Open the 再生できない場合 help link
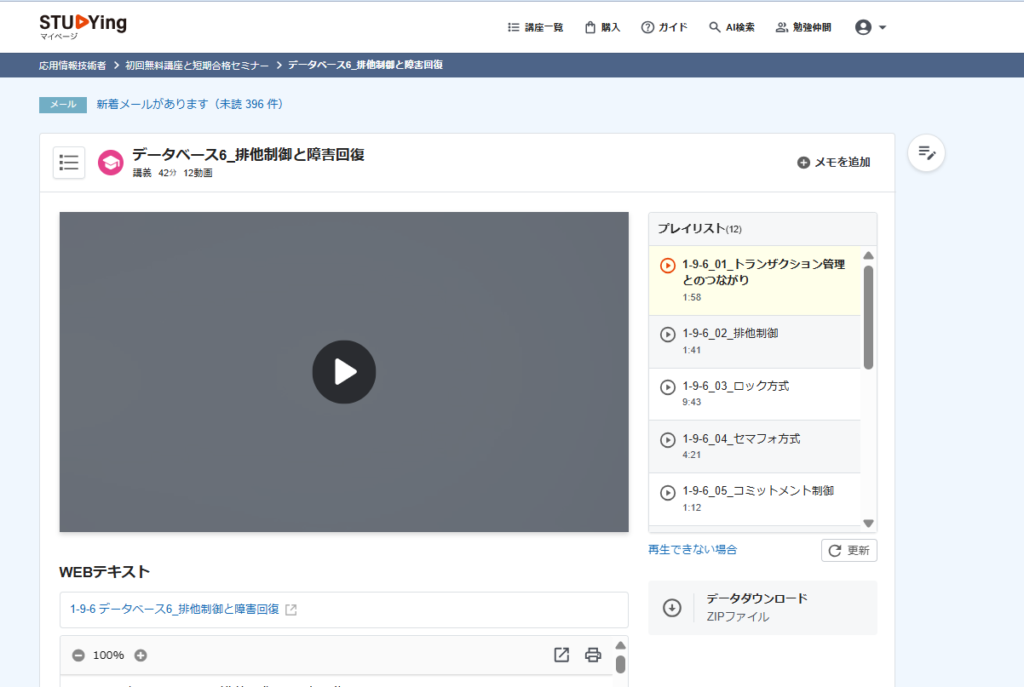 click(x=692, y=549)
